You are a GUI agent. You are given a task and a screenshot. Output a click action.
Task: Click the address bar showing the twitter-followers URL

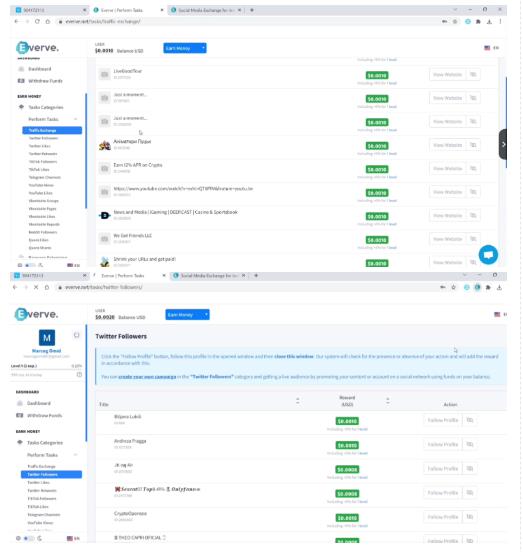[x=246, y=287]
